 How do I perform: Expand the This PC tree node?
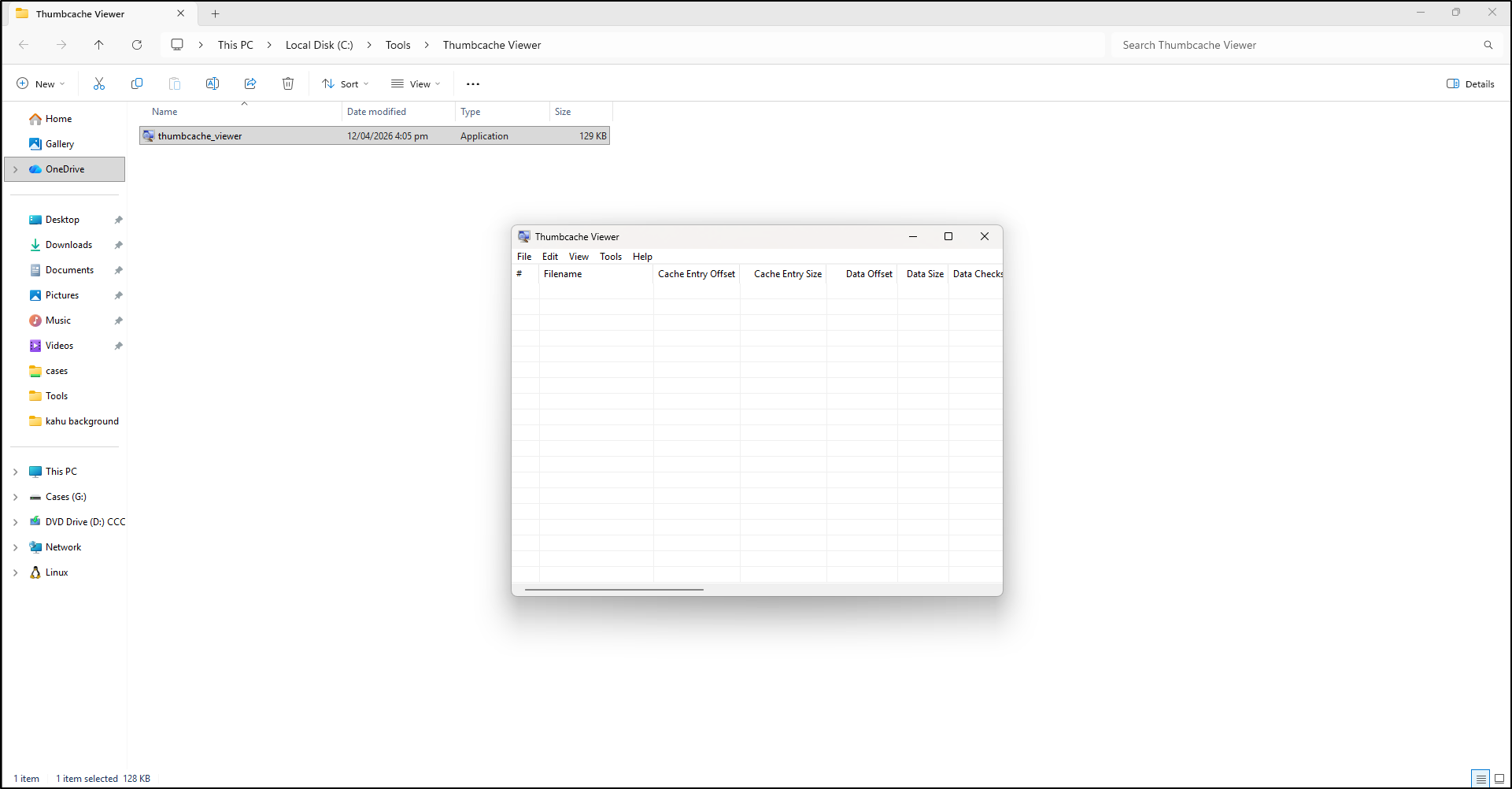[15, 472]
